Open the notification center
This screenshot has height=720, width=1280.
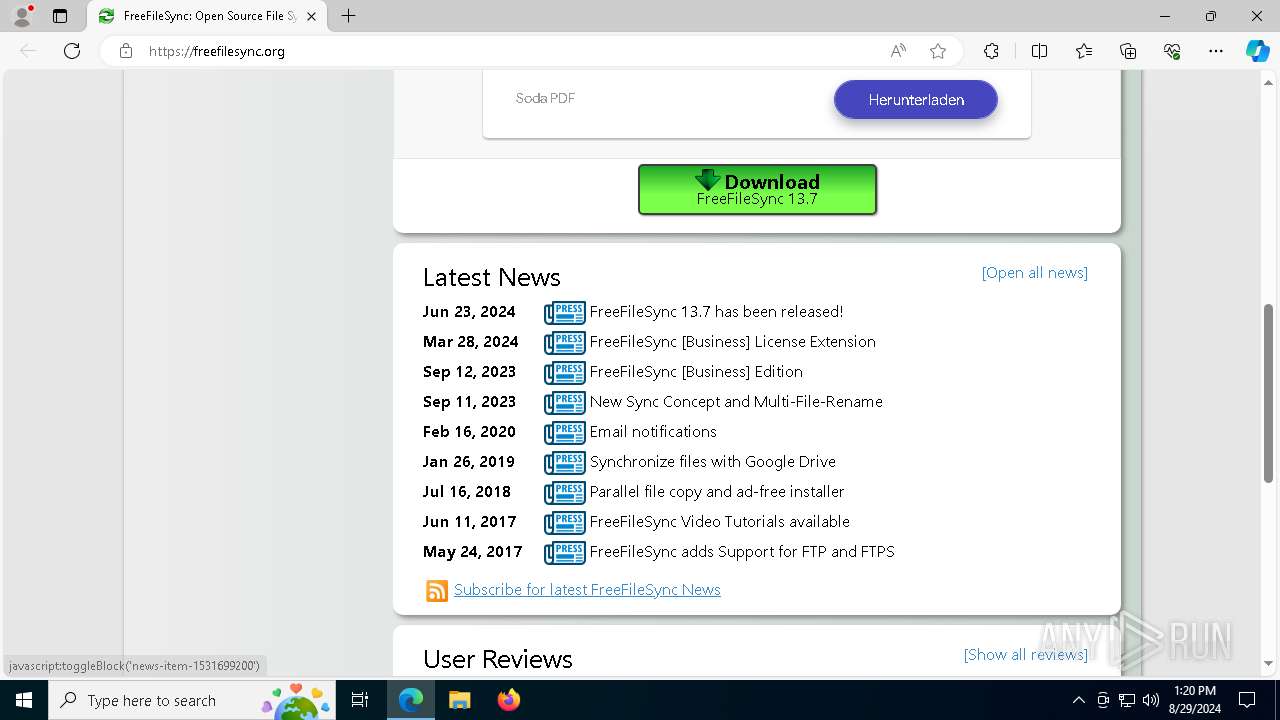(1247, 700)
